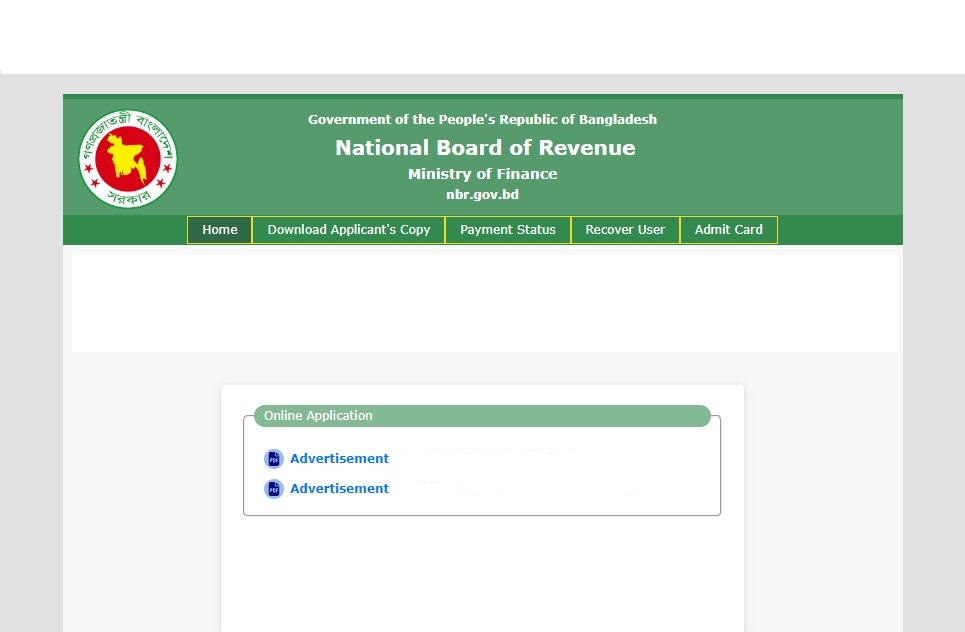Image resolution: width=965 pixels, height=632 pixels.
Task: Open the Admit Card page
Action: (729, 230)
